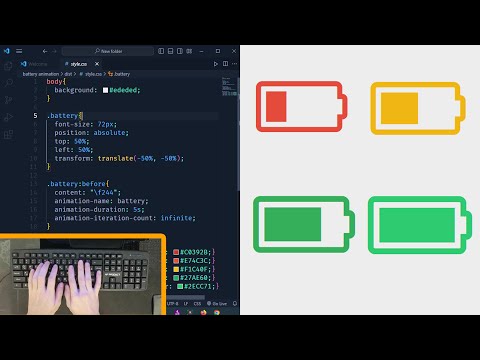The width and height of the screenshot is (480, 360).
Task: Click the content "\f244" line
Action: coord(88,192)
